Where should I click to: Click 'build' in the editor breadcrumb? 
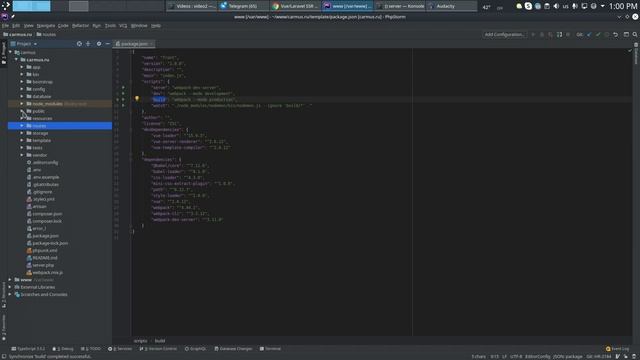tap(160, 341)
